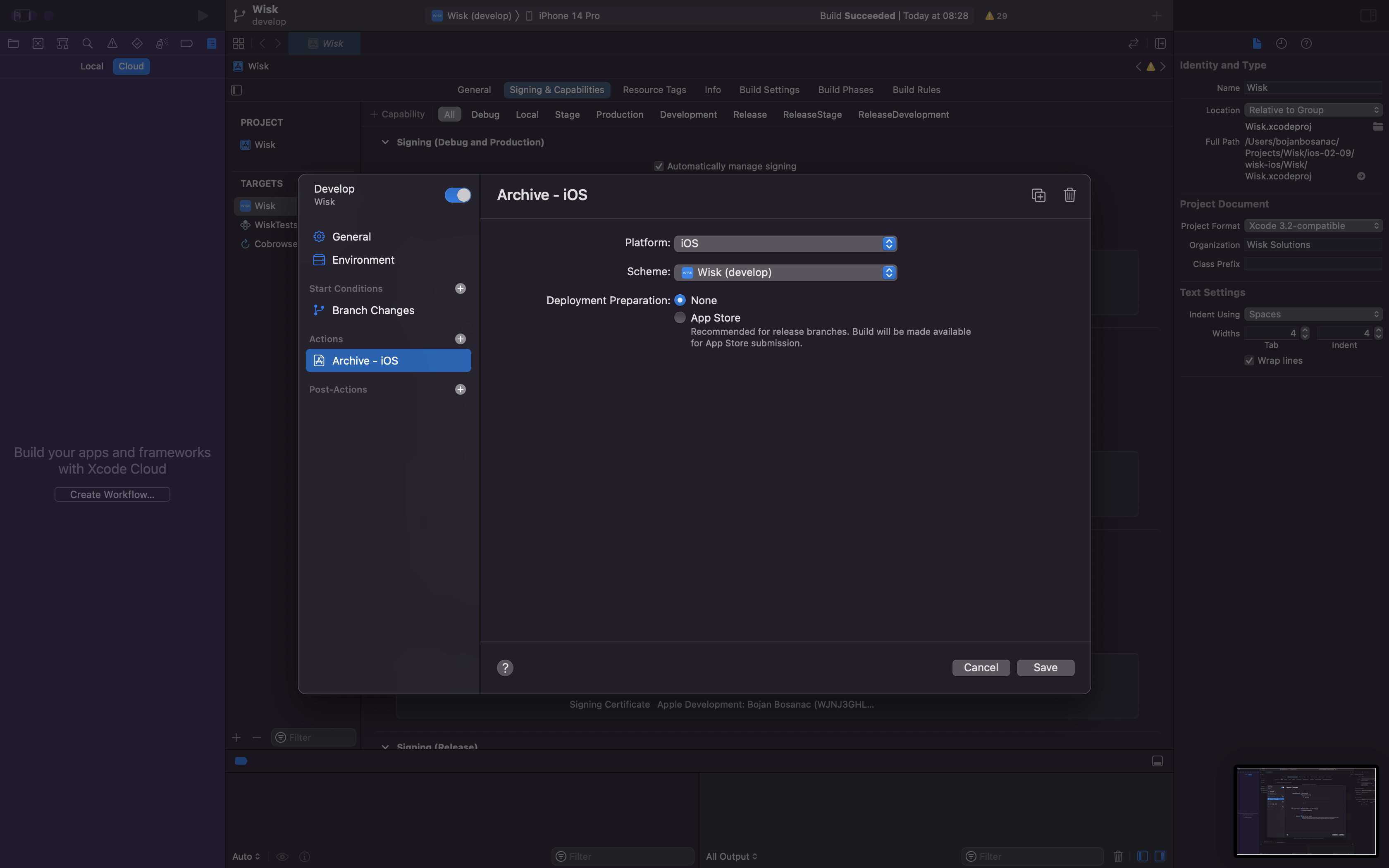The height and width of the screenshot is (868, 1389).
Task: Clear the console with trash icon
Action: click(x=1118, y=856)
